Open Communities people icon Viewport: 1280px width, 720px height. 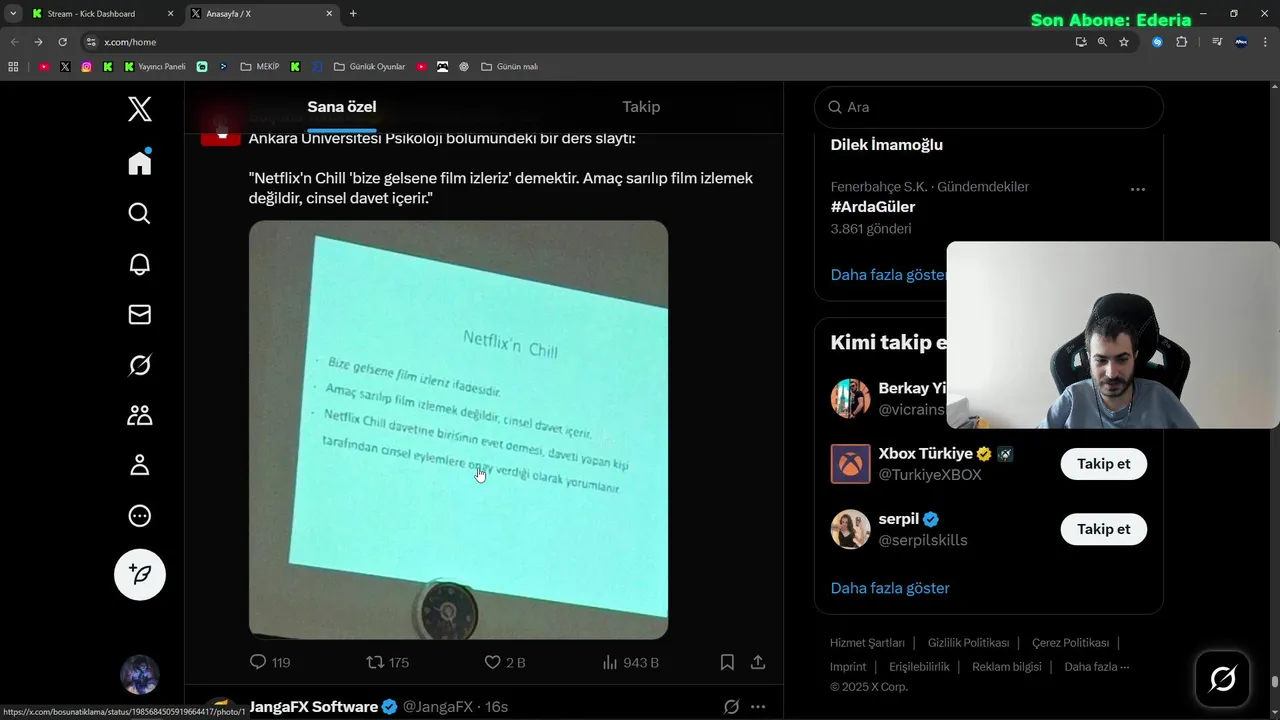pos(140,415)
